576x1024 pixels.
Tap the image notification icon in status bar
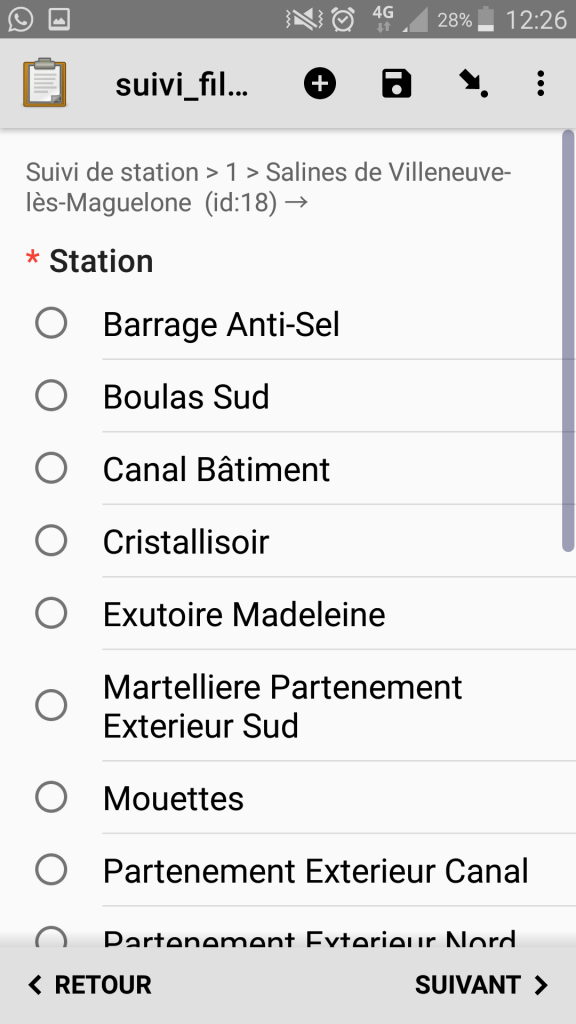(59, 20)
